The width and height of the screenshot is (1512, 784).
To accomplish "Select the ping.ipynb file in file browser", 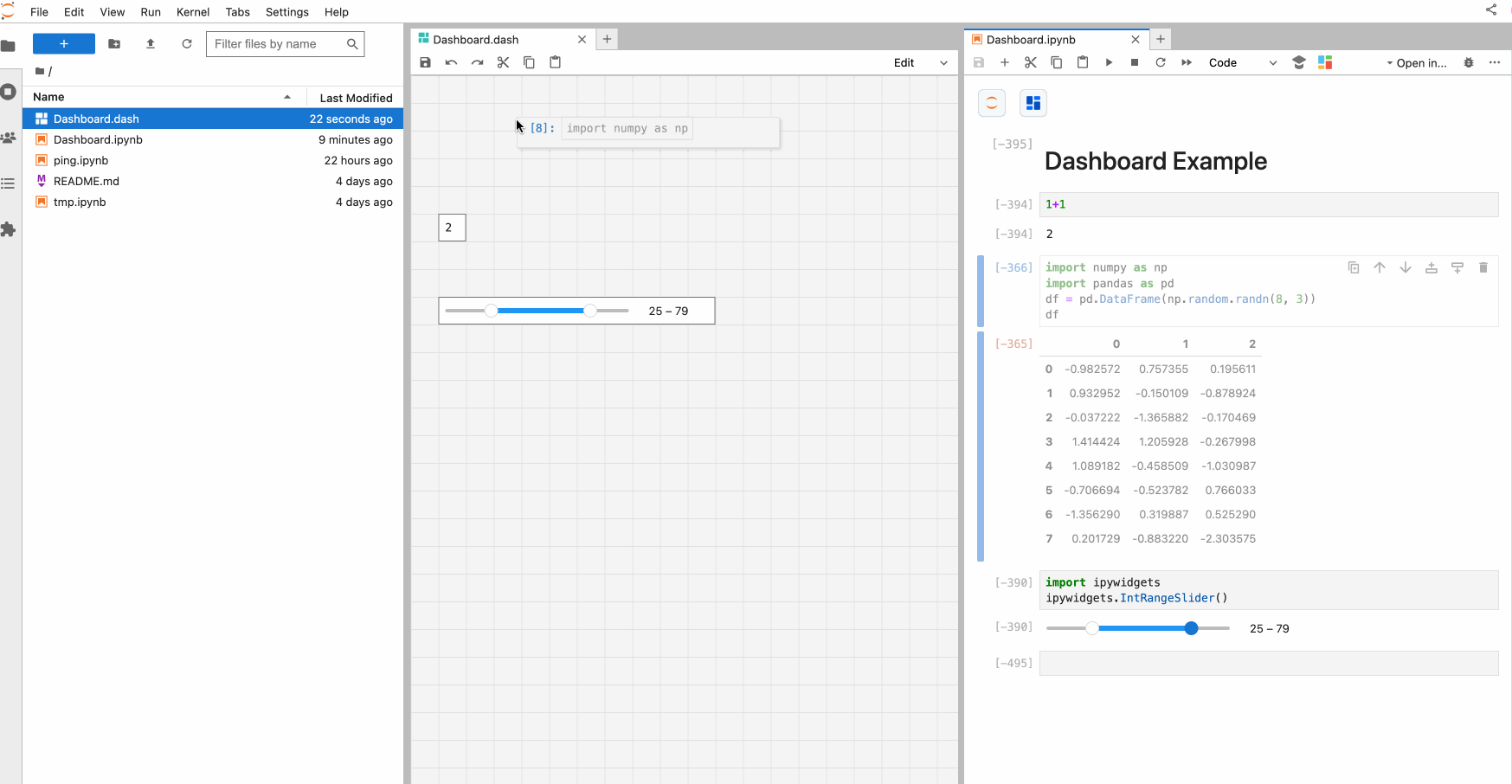I will coord(80,160).
